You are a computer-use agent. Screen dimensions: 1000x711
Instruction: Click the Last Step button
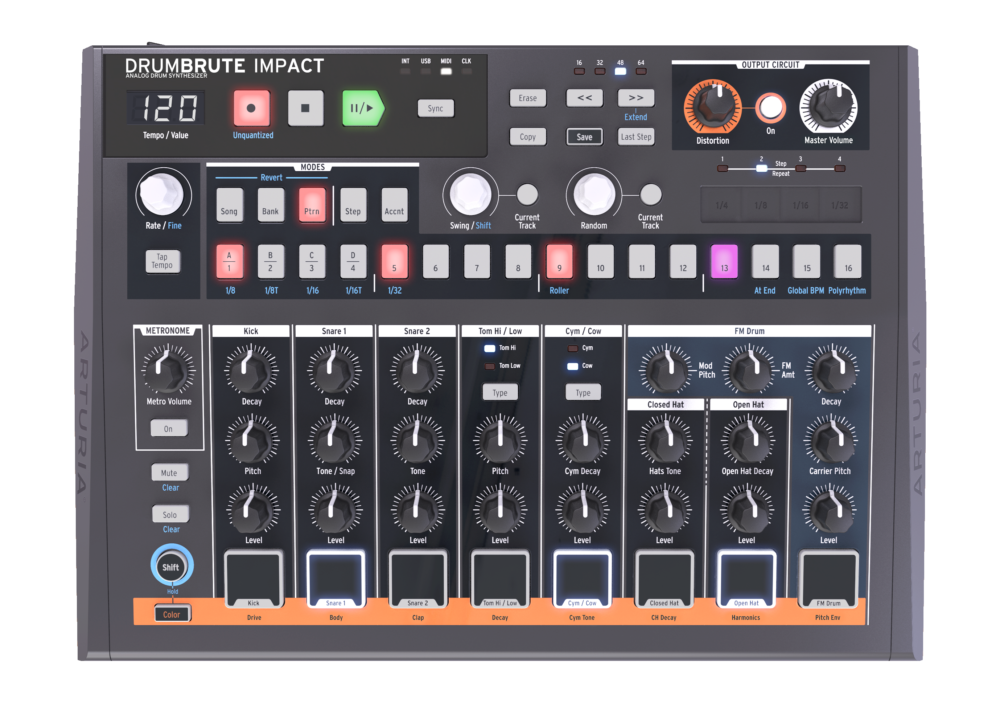click(x=636, y=136)
